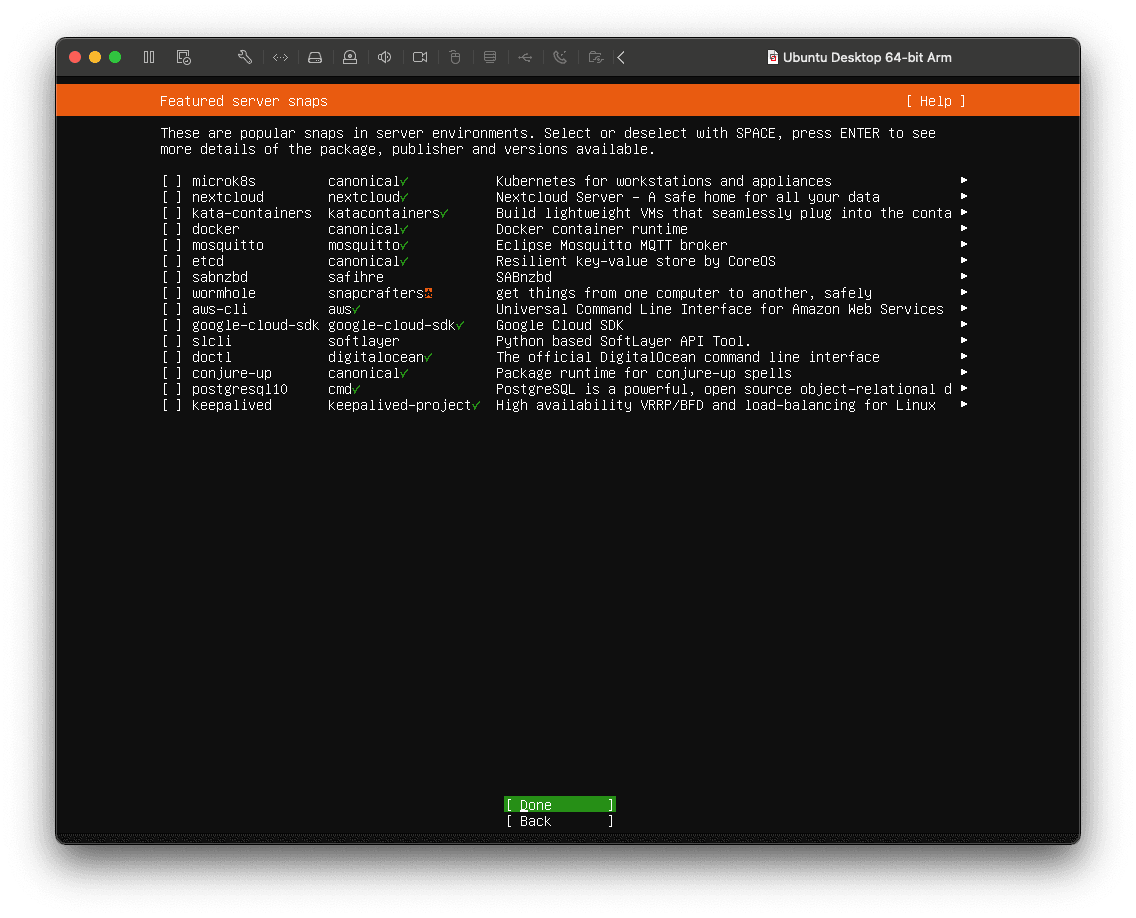Open virtual machine settings wrench icon
The height and width of the screenshot is (918, 1136).
coord(245,57)
